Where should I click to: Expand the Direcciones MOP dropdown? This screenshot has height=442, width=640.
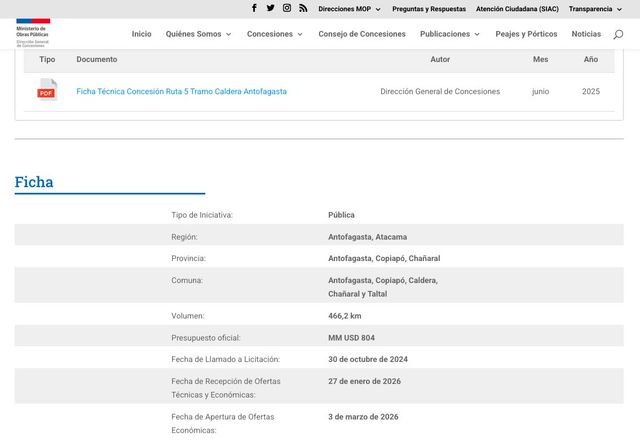click(349, 9)
